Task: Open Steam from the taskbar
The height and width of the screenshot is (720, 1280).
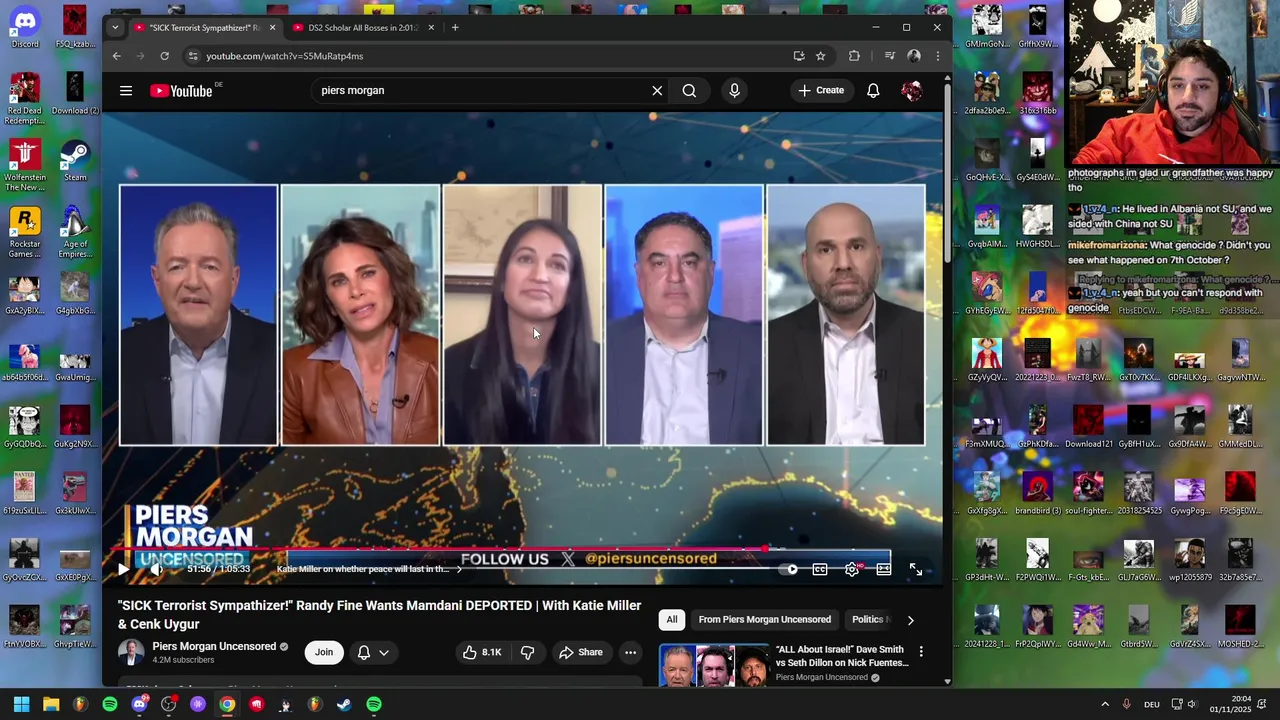Action: tap(344, 704)
